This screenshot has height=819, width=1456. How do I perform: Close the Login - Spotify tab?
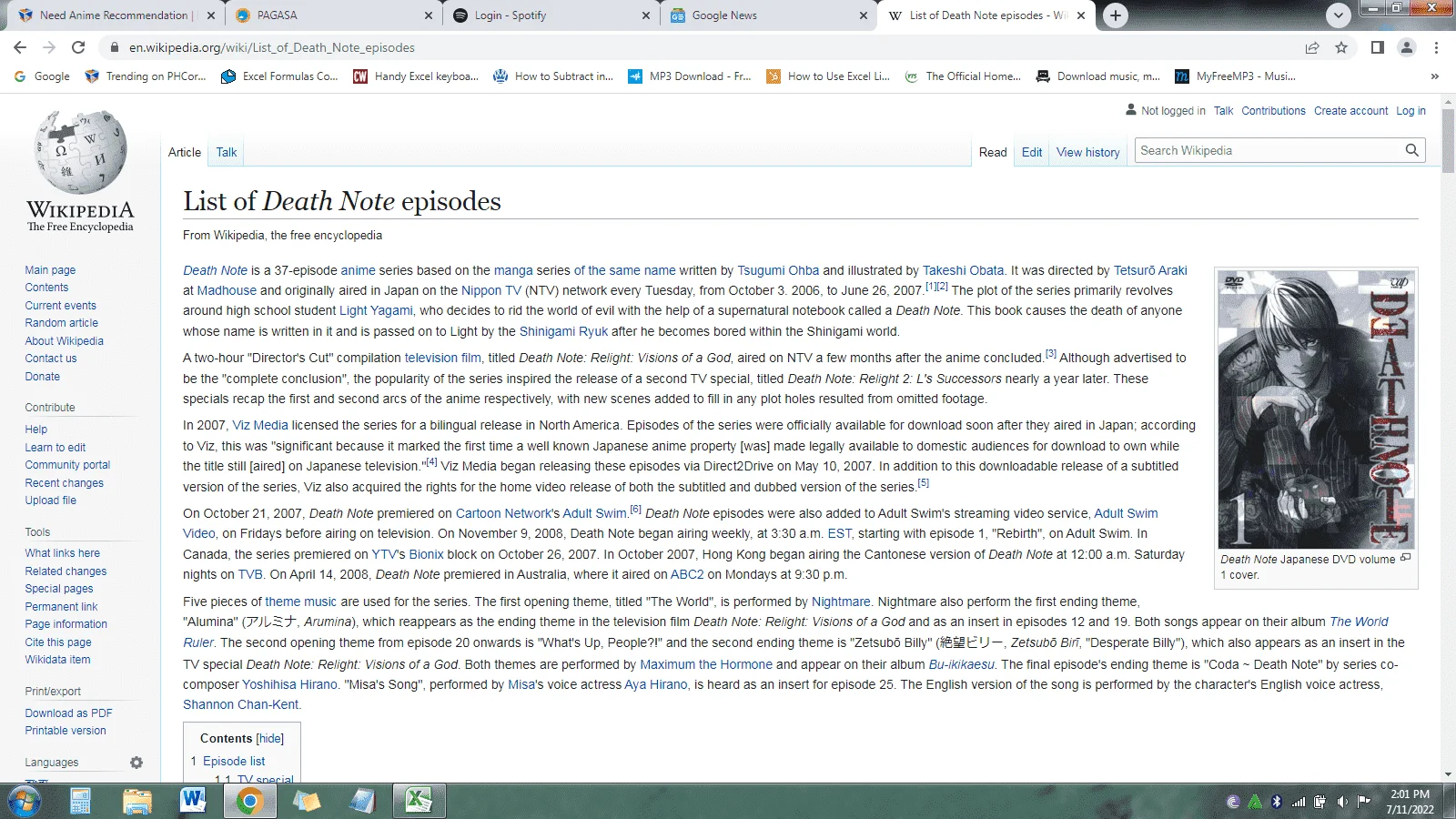(646, 15)
